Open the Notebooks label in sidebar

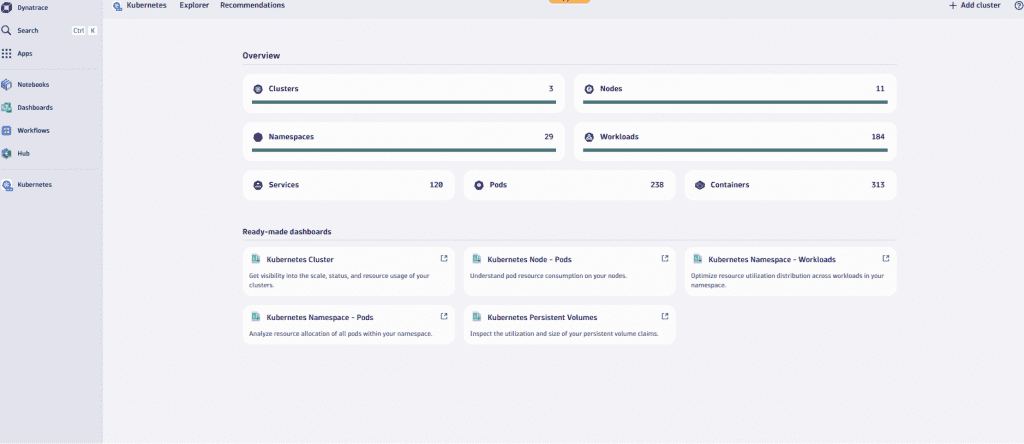[x=33, y=85]
